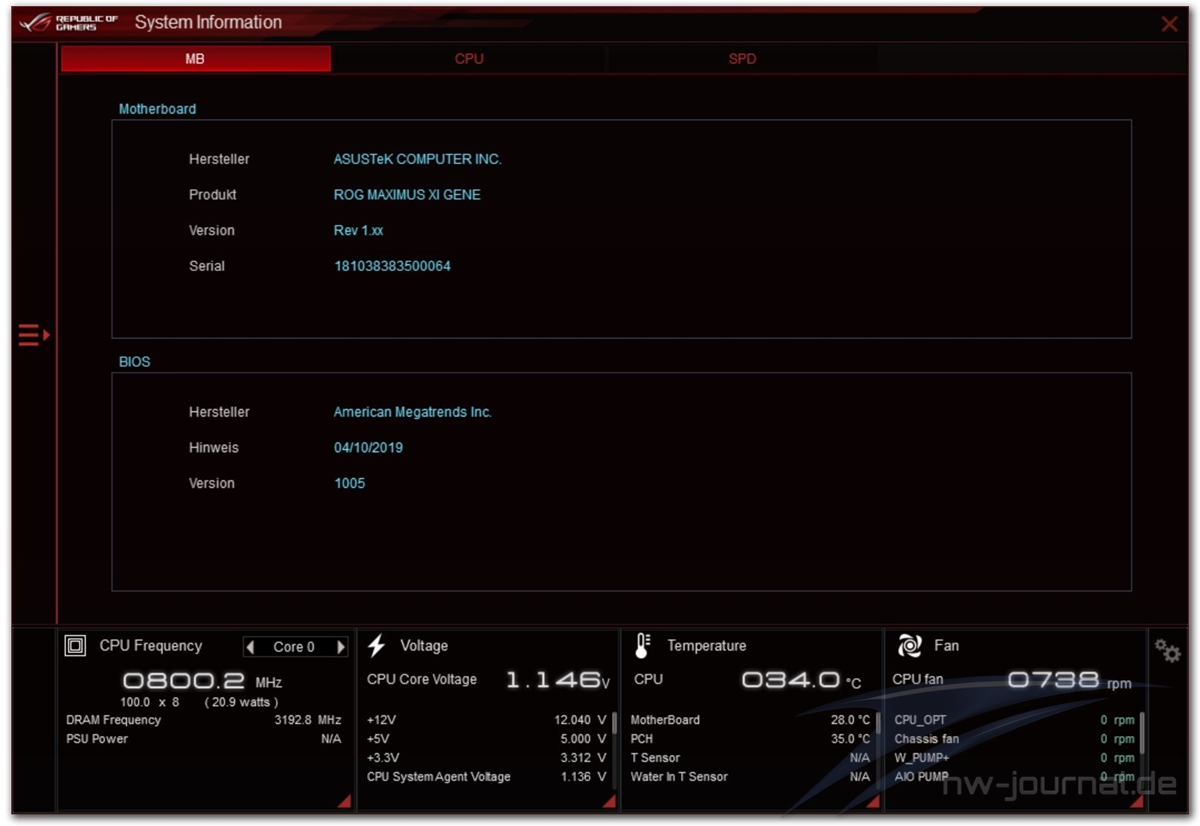The width and height of the screenshot is (1200, 826).
Task: Click the System Information window title
Action: (208, 22)
